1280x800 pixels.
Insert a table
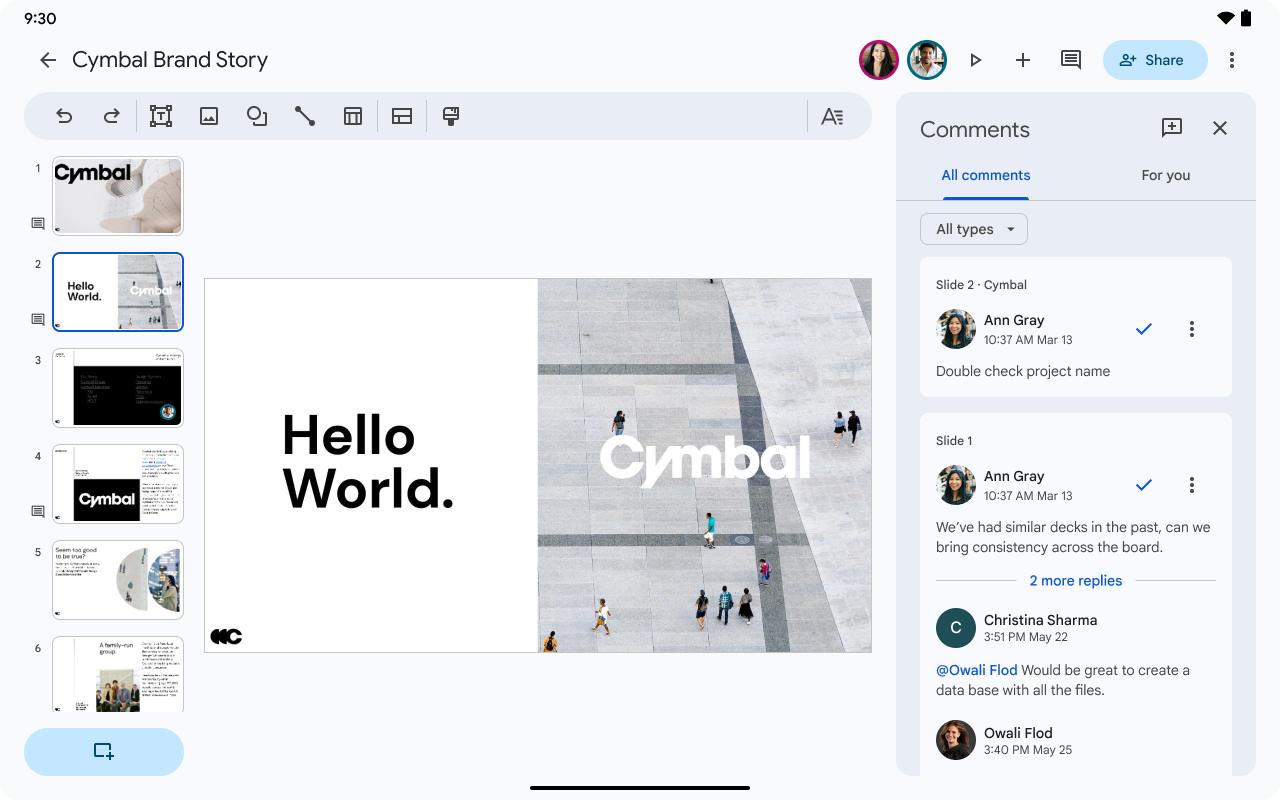pos(353,116)
